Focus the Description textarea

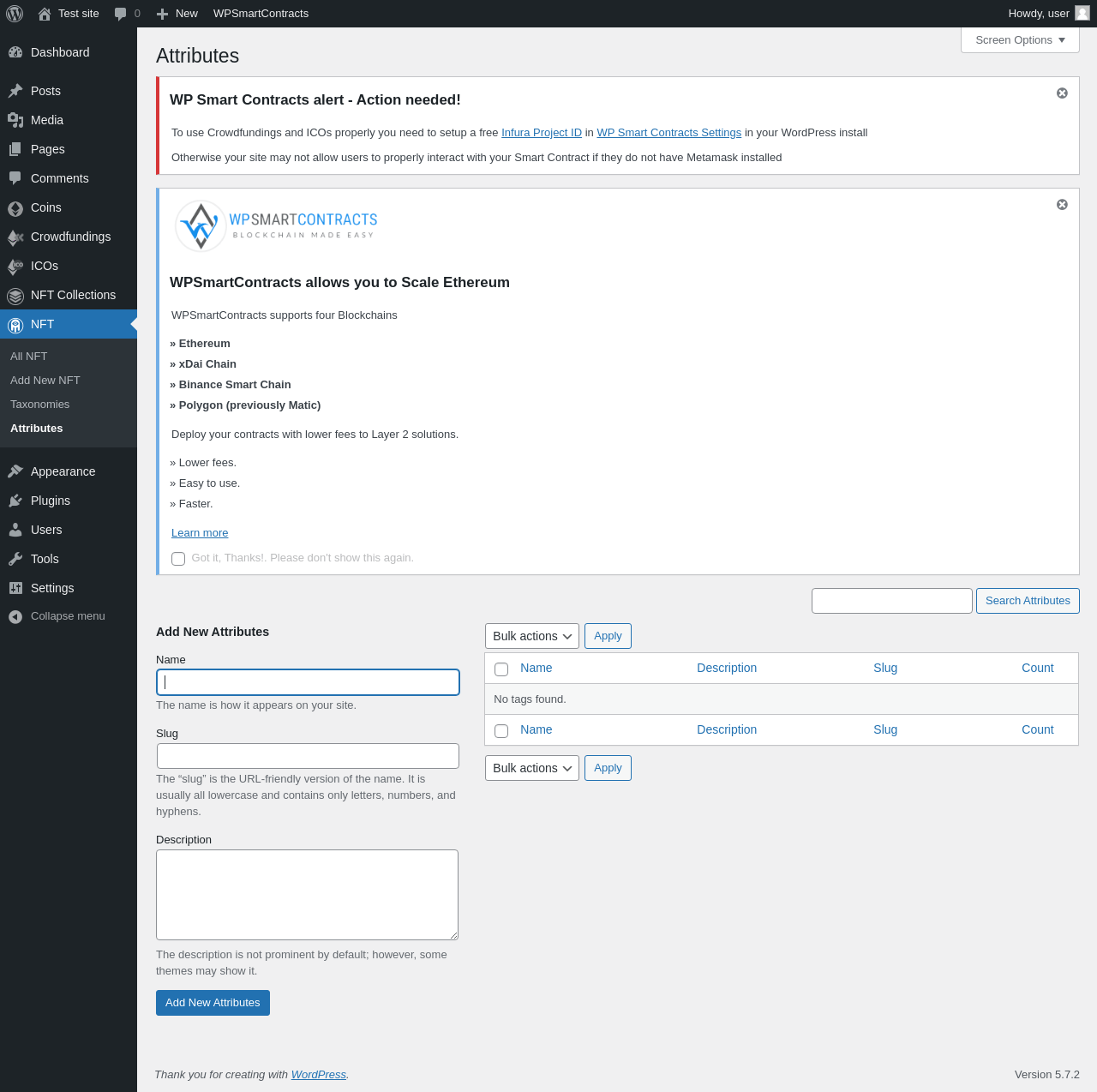click(x=307, y=895)
